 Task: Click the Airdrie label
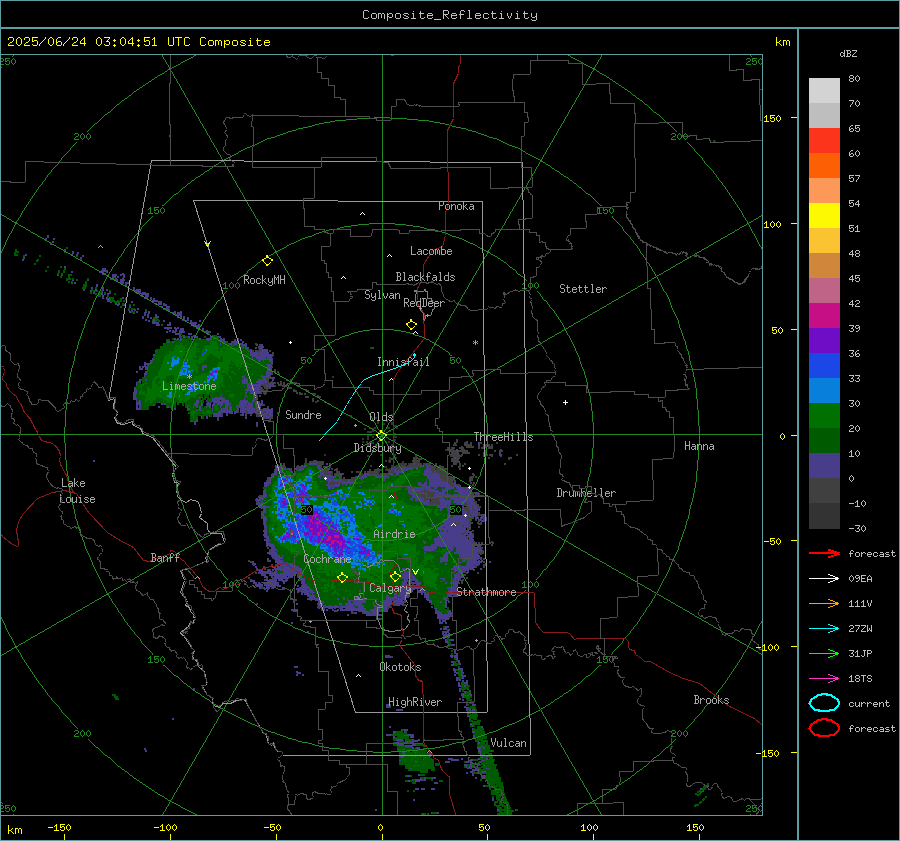point(394,534)
